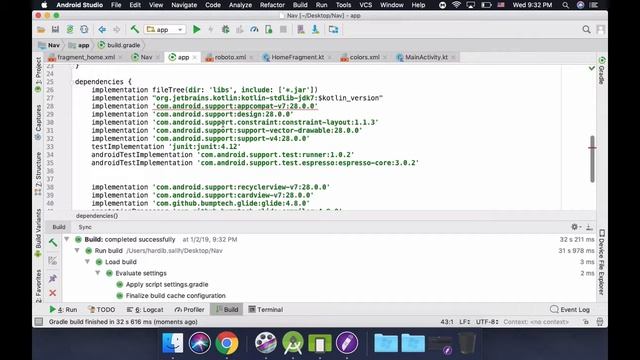The width and height of the screenshot is (640, 360).
Task: Toggle the Build tool window button
Action: tap(227, 309)
